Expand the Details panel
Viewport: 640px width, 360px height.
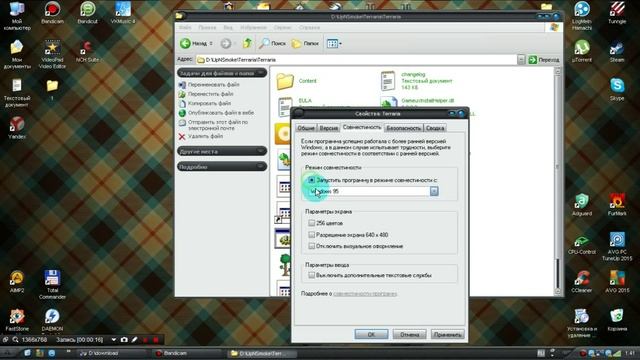point(260,167)
